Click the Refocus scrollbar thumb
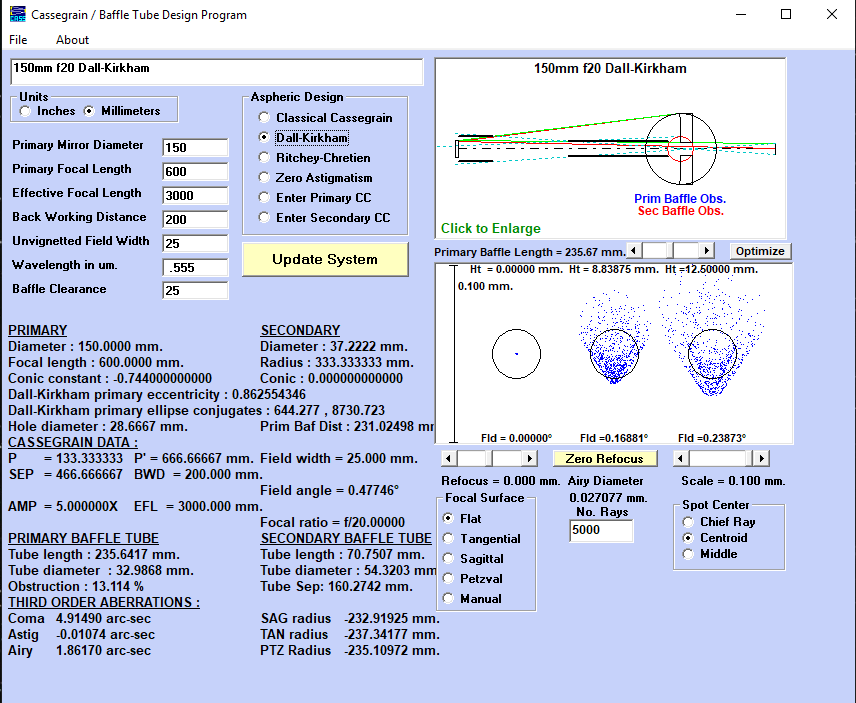This screenshot has width=856, height=703. point(491,458)
